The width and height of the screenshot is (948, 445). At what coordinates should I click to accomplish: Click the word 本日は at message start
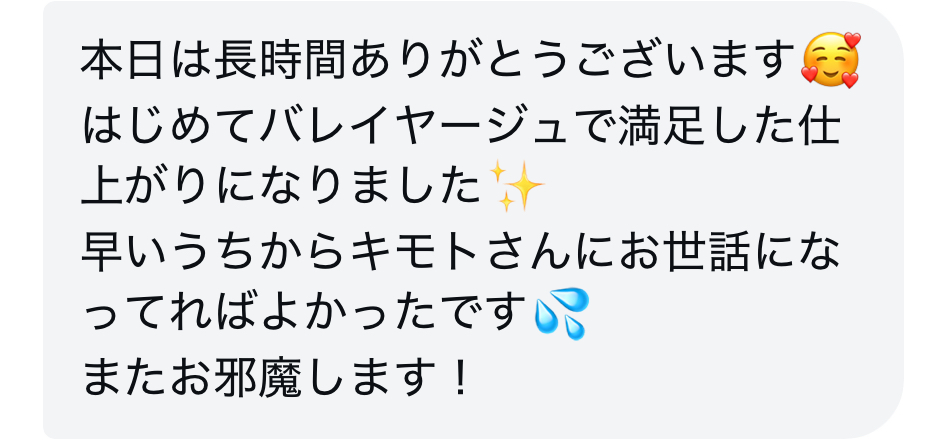[x=148, y=62]
